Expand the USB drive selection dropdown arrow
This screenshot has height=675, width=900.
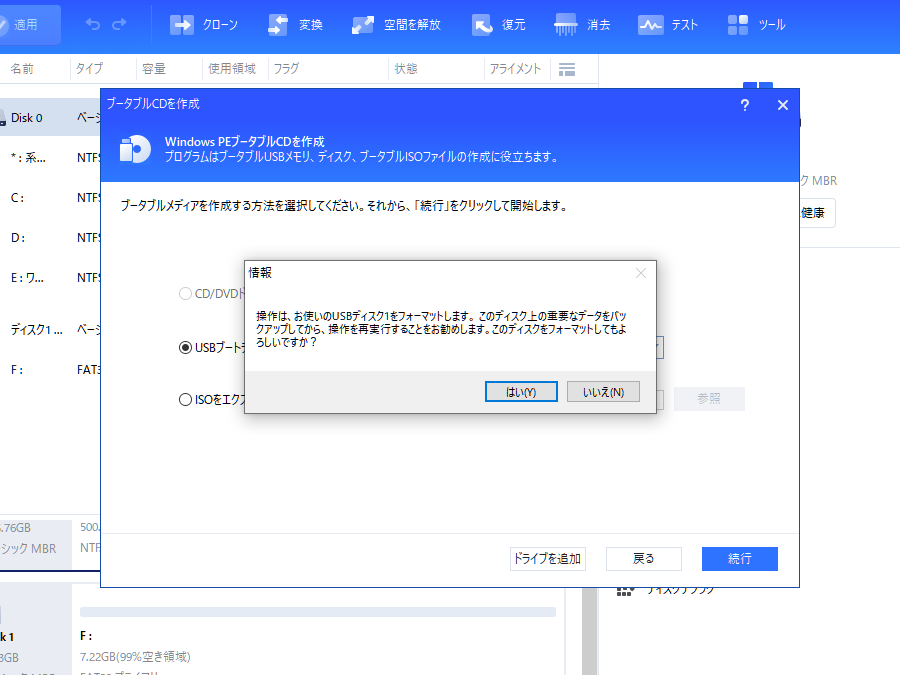660,346
